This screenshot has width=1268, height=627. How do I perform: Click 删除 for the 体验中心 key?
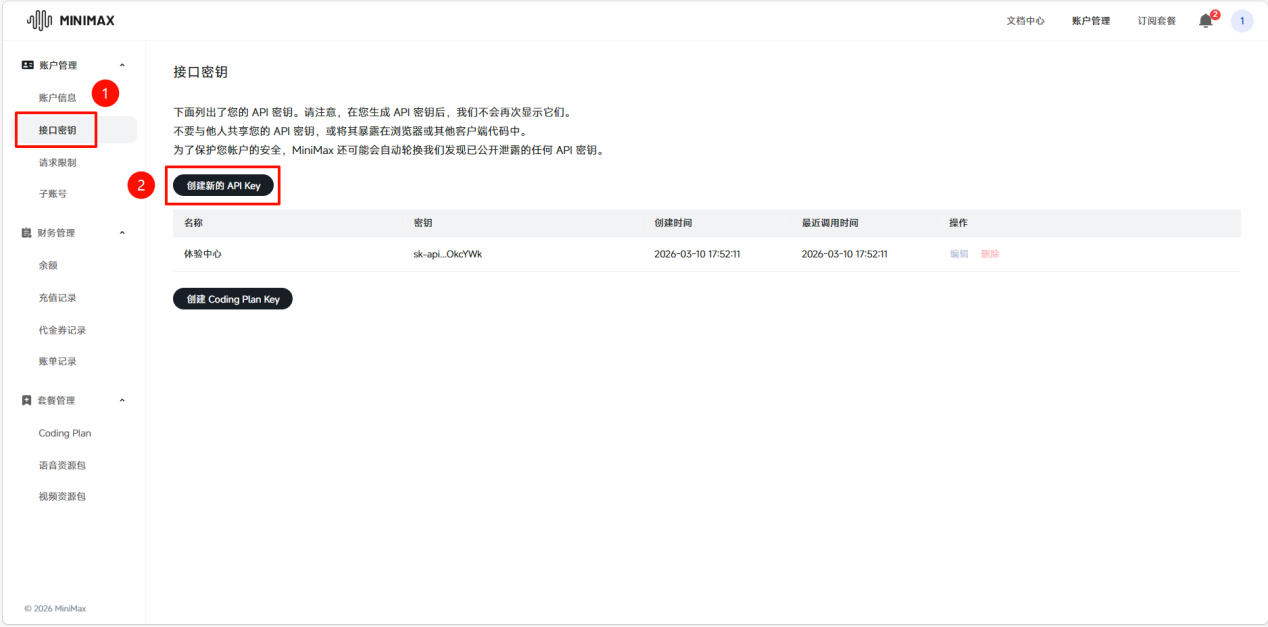click(989, 255)
